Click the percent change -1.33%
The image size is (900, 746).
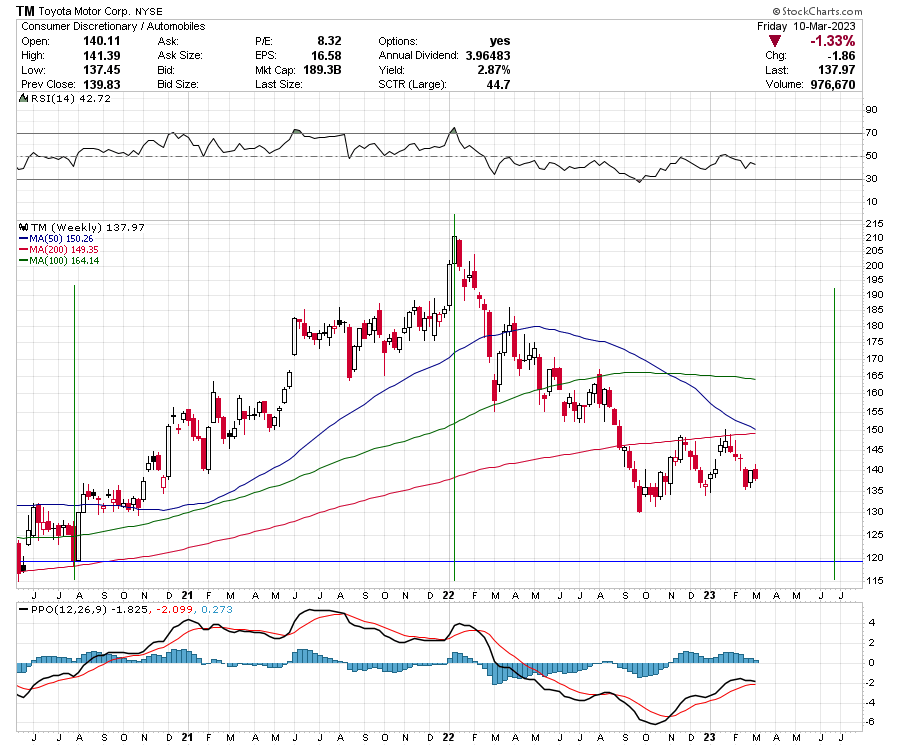click(832, 41)
